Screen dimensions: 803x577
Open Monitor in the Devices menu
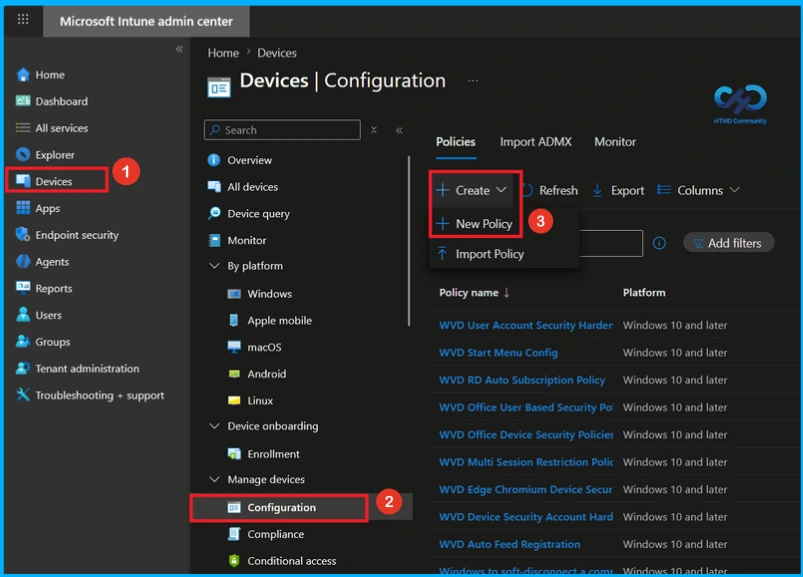pos(246,240)
